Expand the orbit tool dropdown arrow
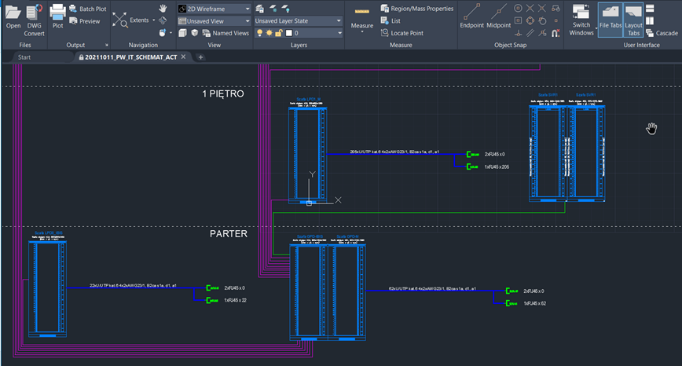 (x=170, y=33)
